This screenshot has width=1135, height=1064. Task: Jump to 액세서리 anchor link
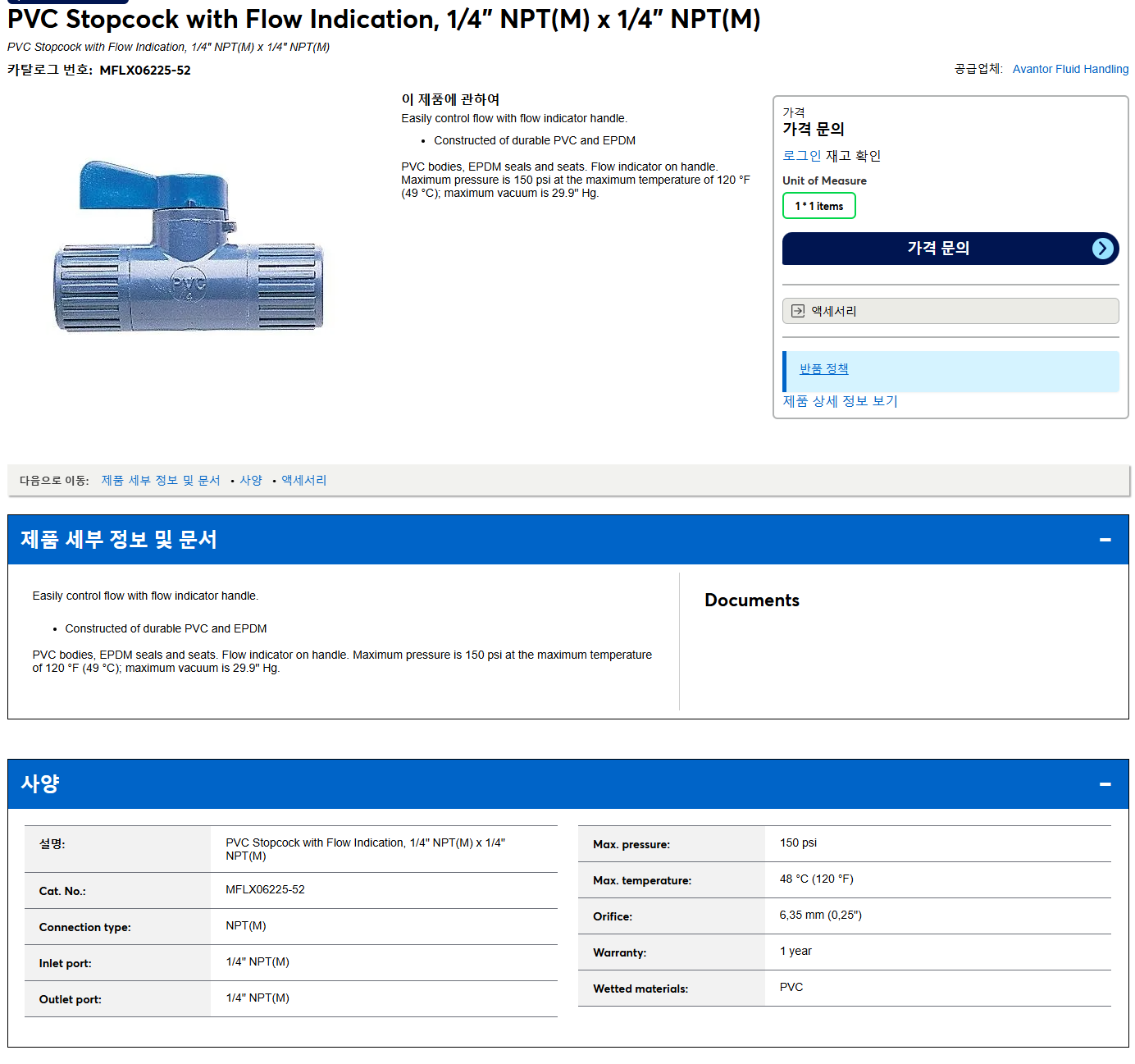(x=304, y=480)
